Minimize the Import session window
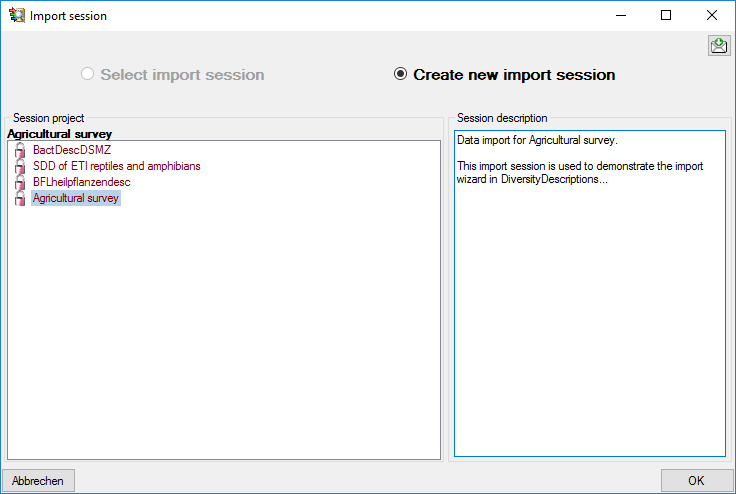Viewport: 736px width, 494px height. (620, 16)
